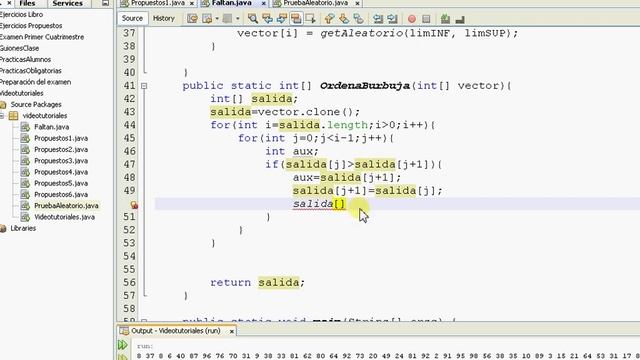This screenshot has width=640, height=360.
Task: Click 'return salida;' on line 56
Action: (x=258, y=282)
